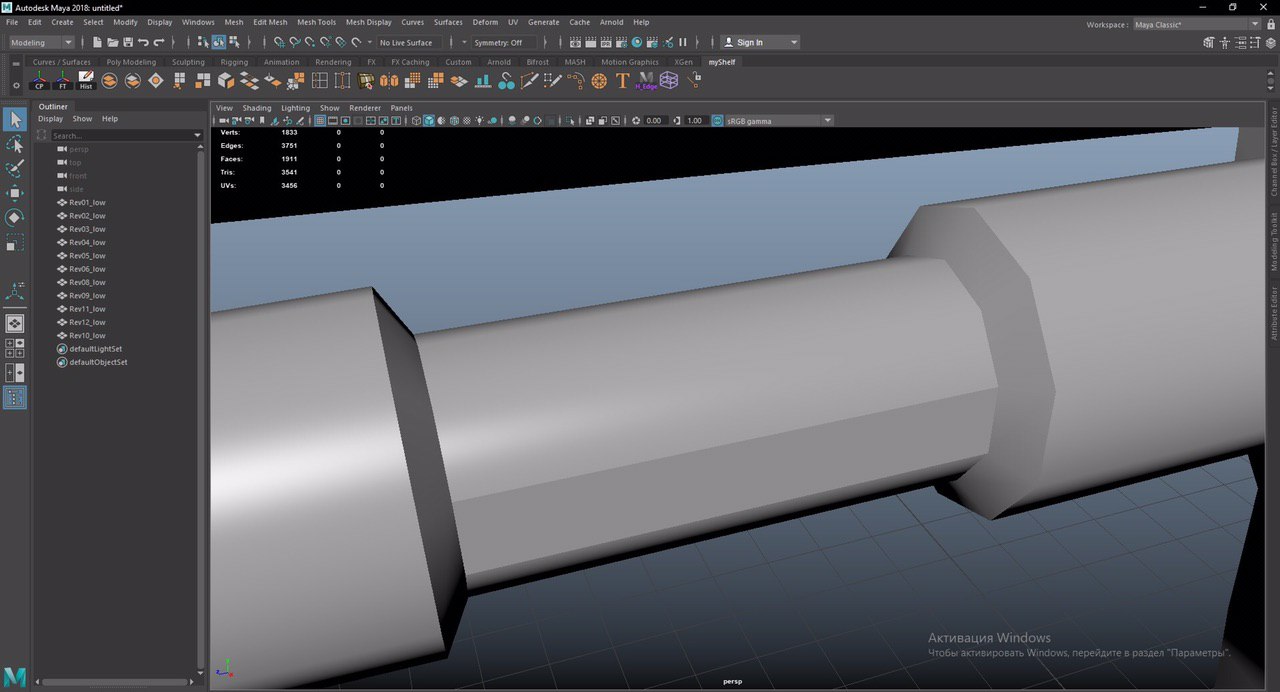This screenshot has width=1280, height=692.
Task: Click the CP center pivot shelf icon
Action: [x=40, y=81]
